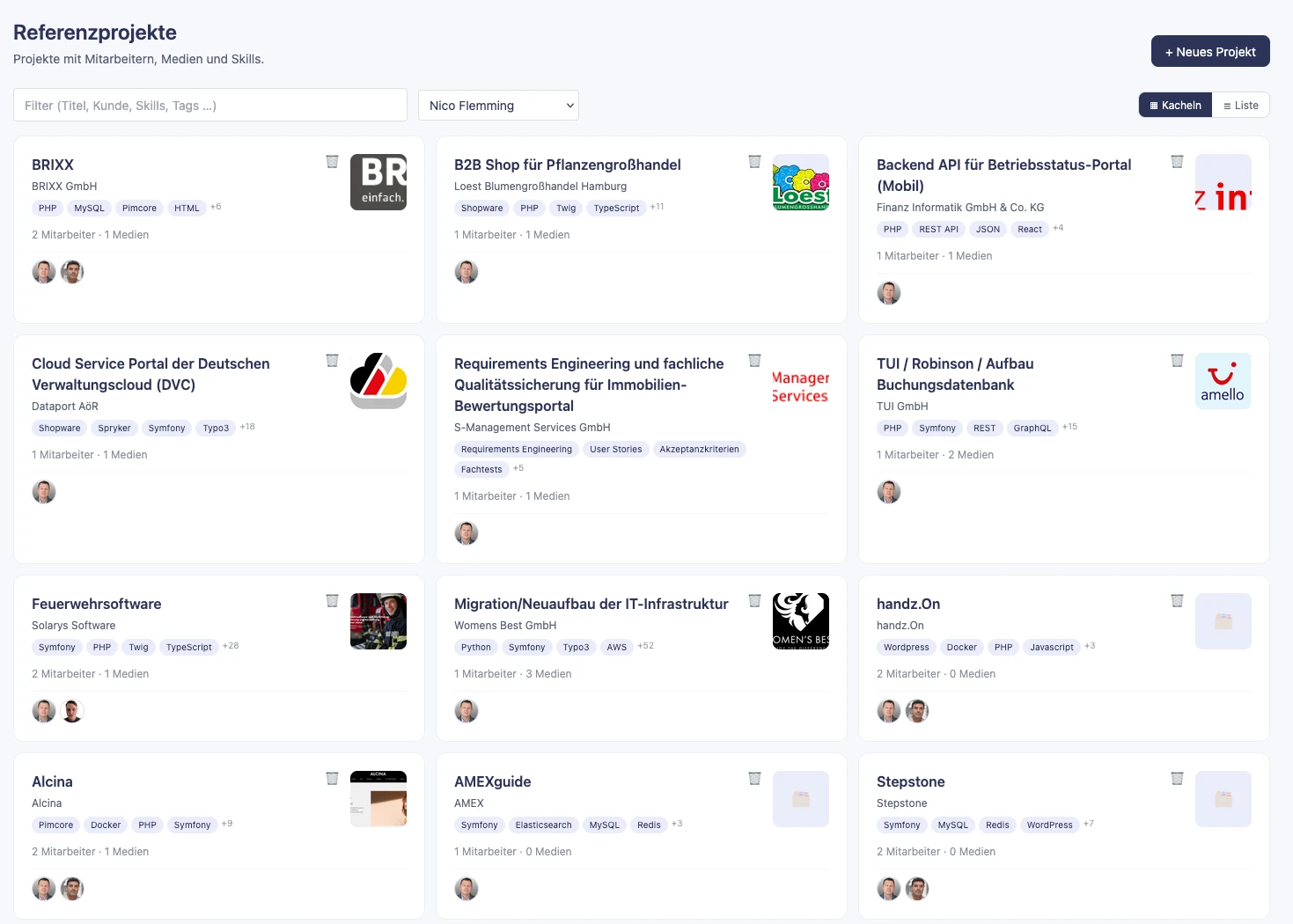Click trash icon on TUI / Robinson card
This screenshot has width=1293, height=924.
tap(1177, 360)
